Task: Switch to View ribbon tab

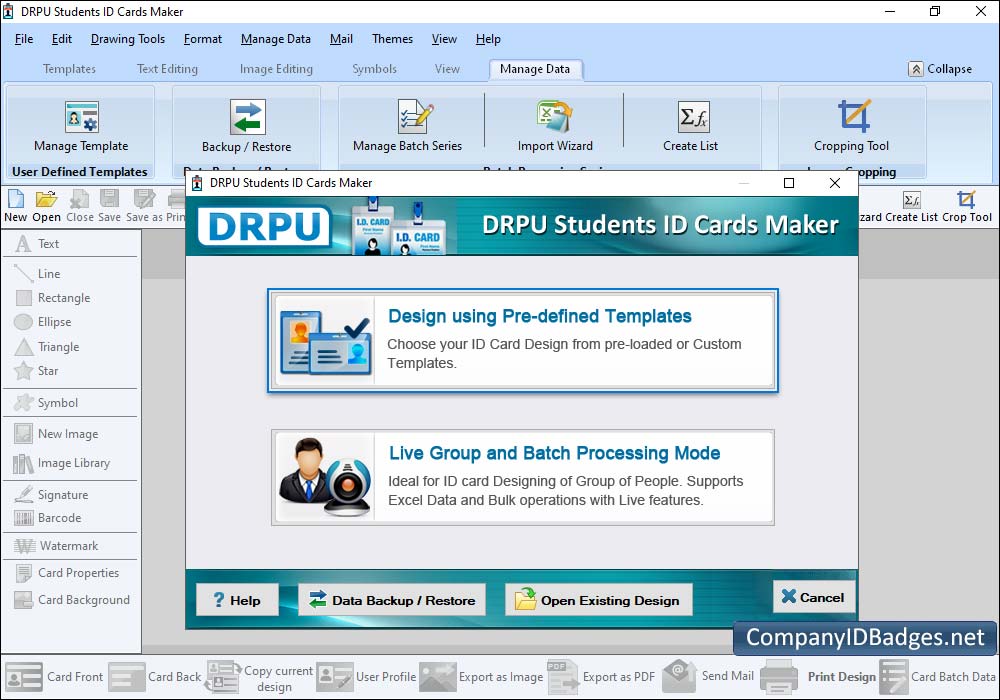Action: [x=447, y=69]
